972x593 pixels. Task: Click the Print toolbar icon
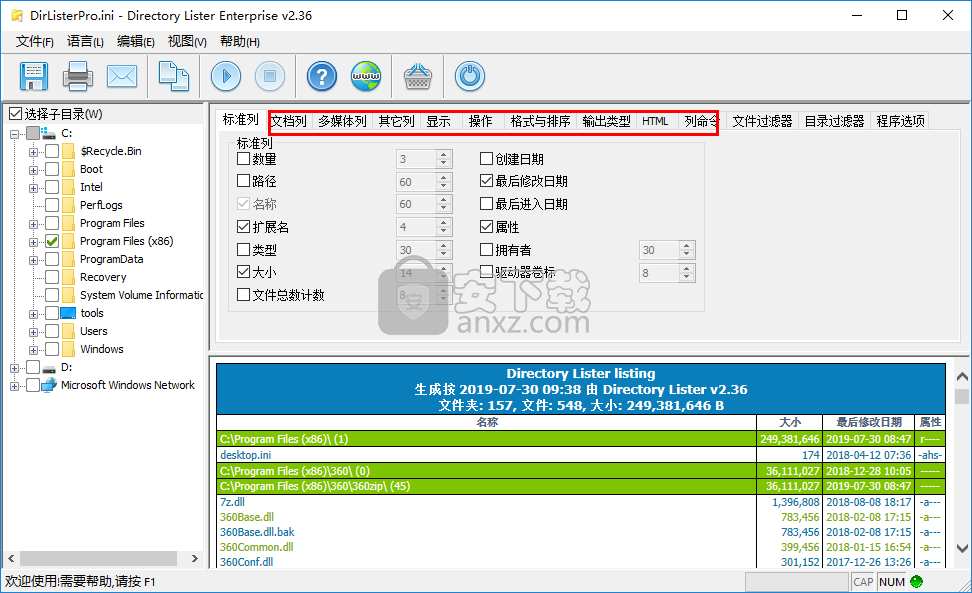[x=78, y=76]
